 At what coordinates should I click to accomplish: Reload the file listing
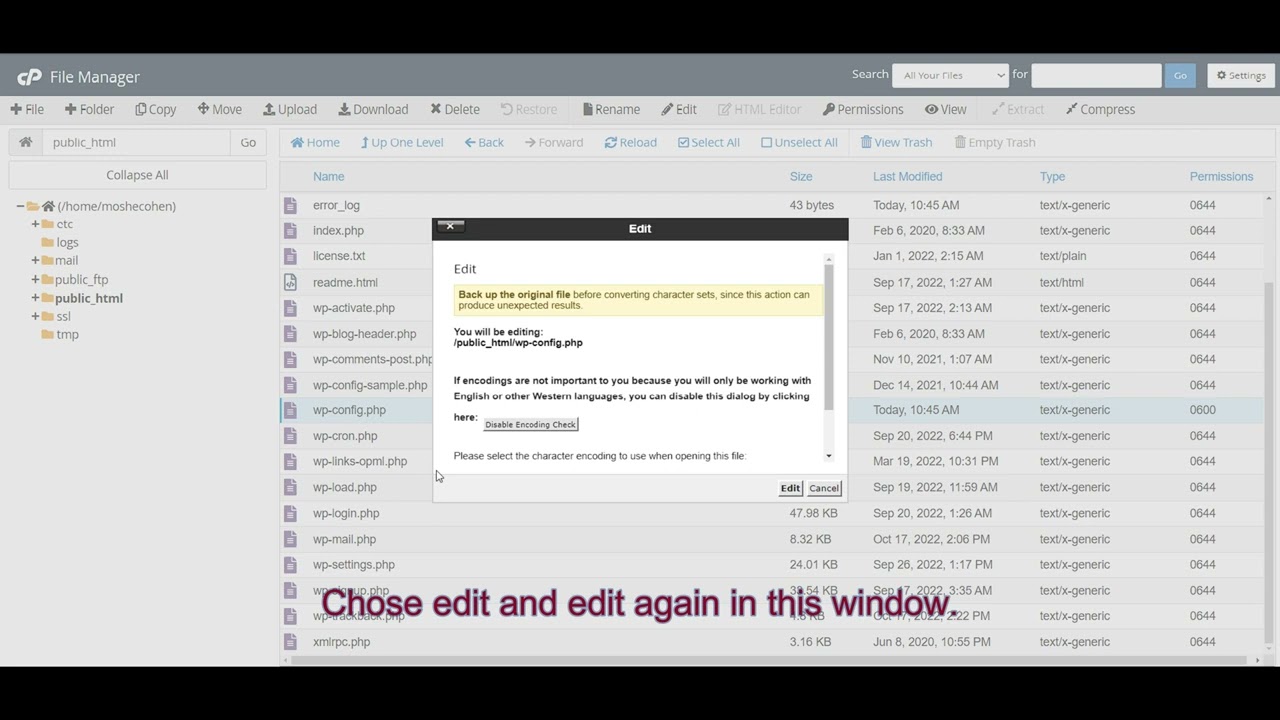tap(631, 142)
